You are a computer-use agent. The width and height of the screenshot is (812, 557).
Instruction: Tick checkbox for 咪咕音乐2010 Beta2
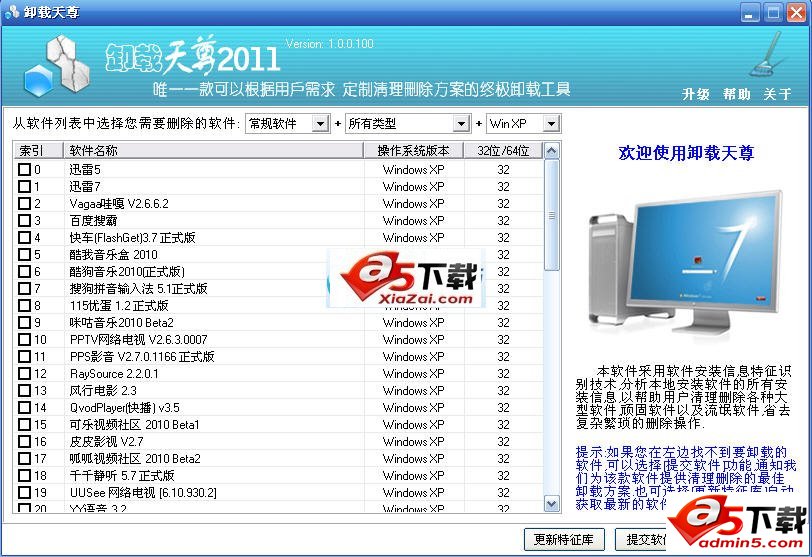pyautogui.click(x=24, y=323)
